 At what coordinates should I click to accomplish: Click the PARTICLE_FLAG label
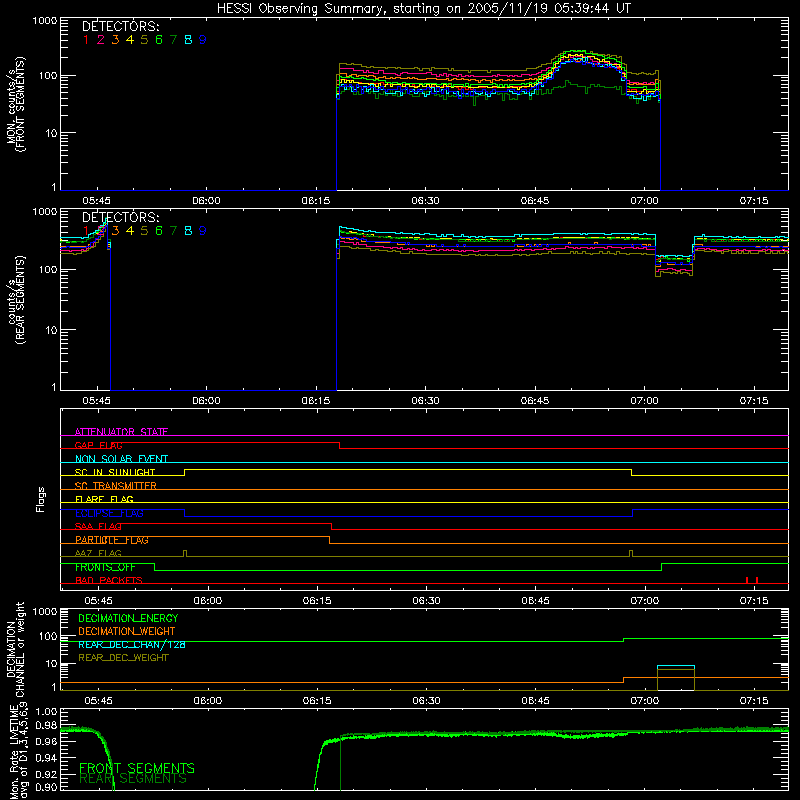pos(112,540)
